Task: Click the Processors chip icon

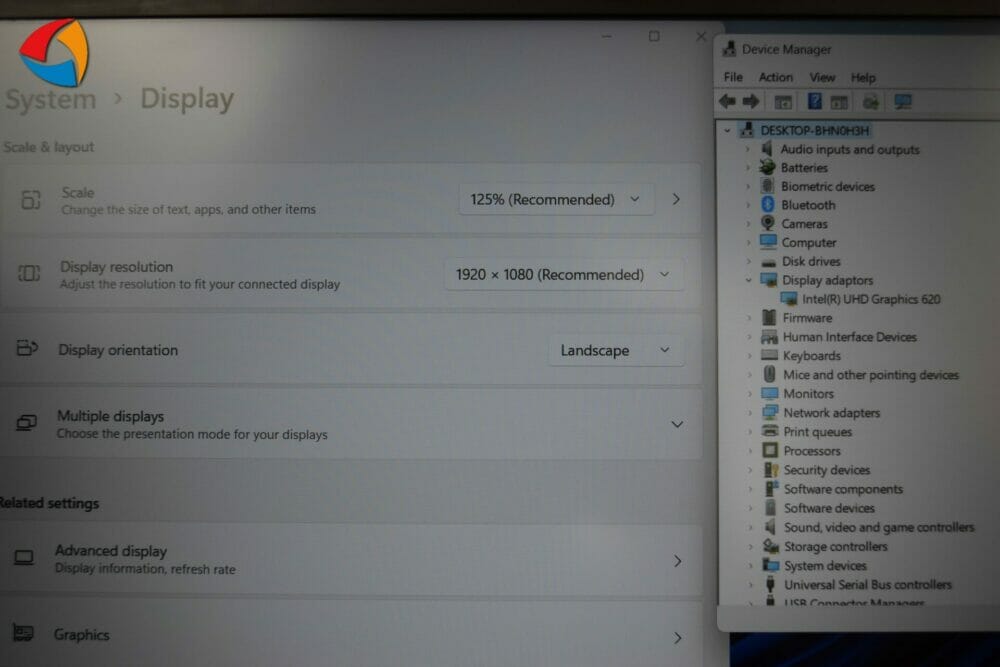Action: [770, 450]
